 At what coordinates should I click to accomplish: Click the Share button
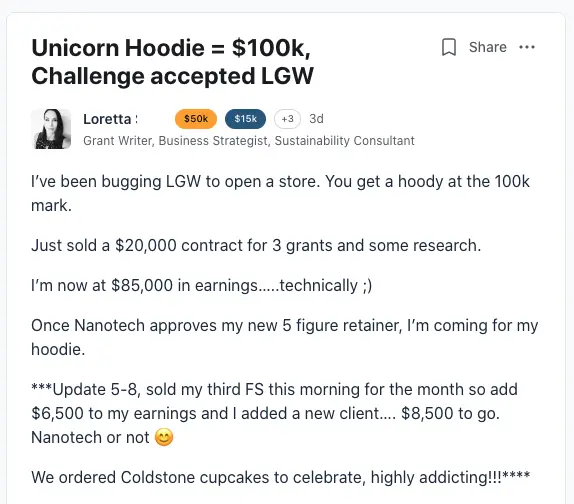pos(488,47)
